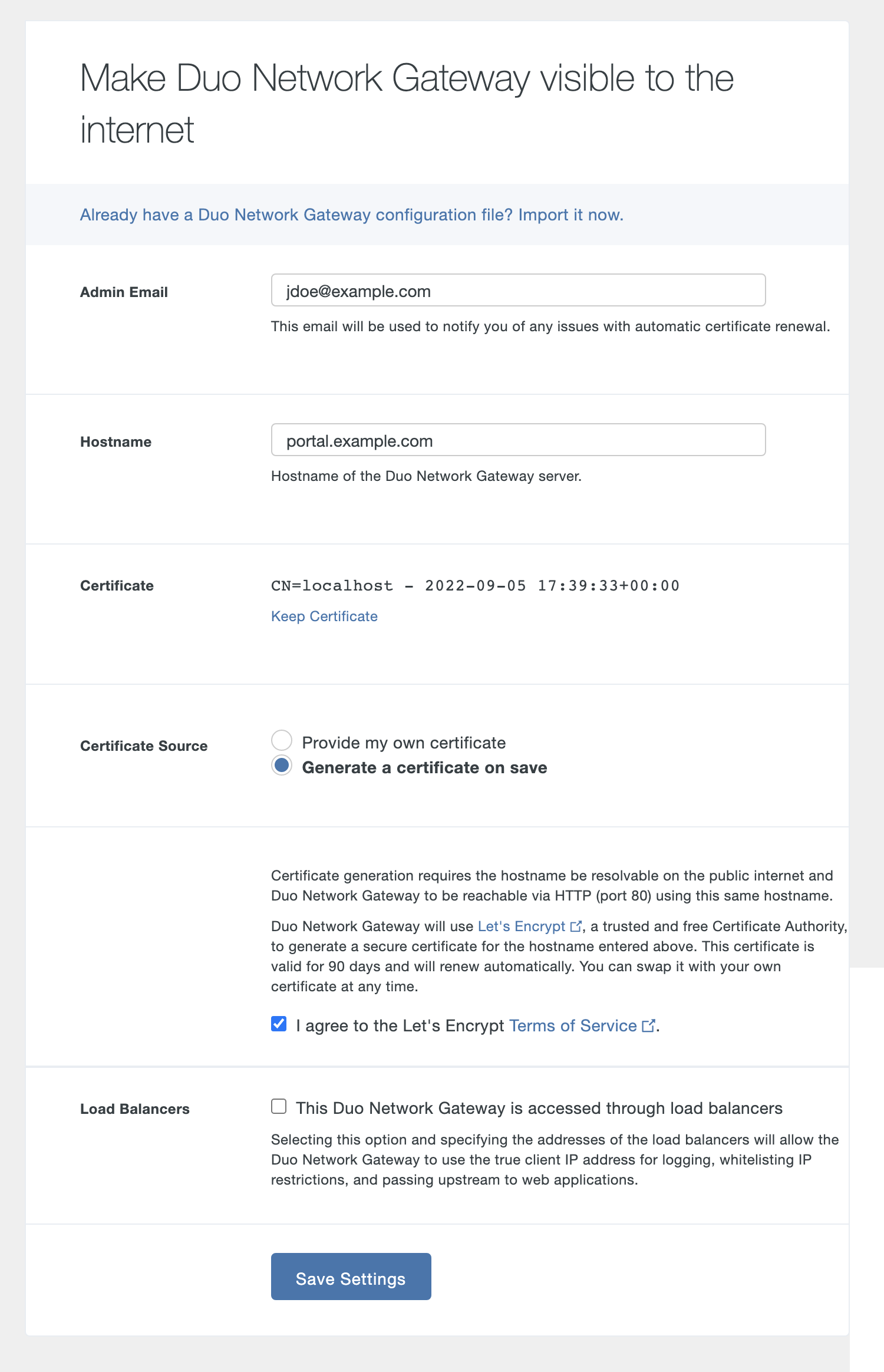884x1372 pixels.
Task: Click inside the Hostname field
Action: [x=518, y=440]
